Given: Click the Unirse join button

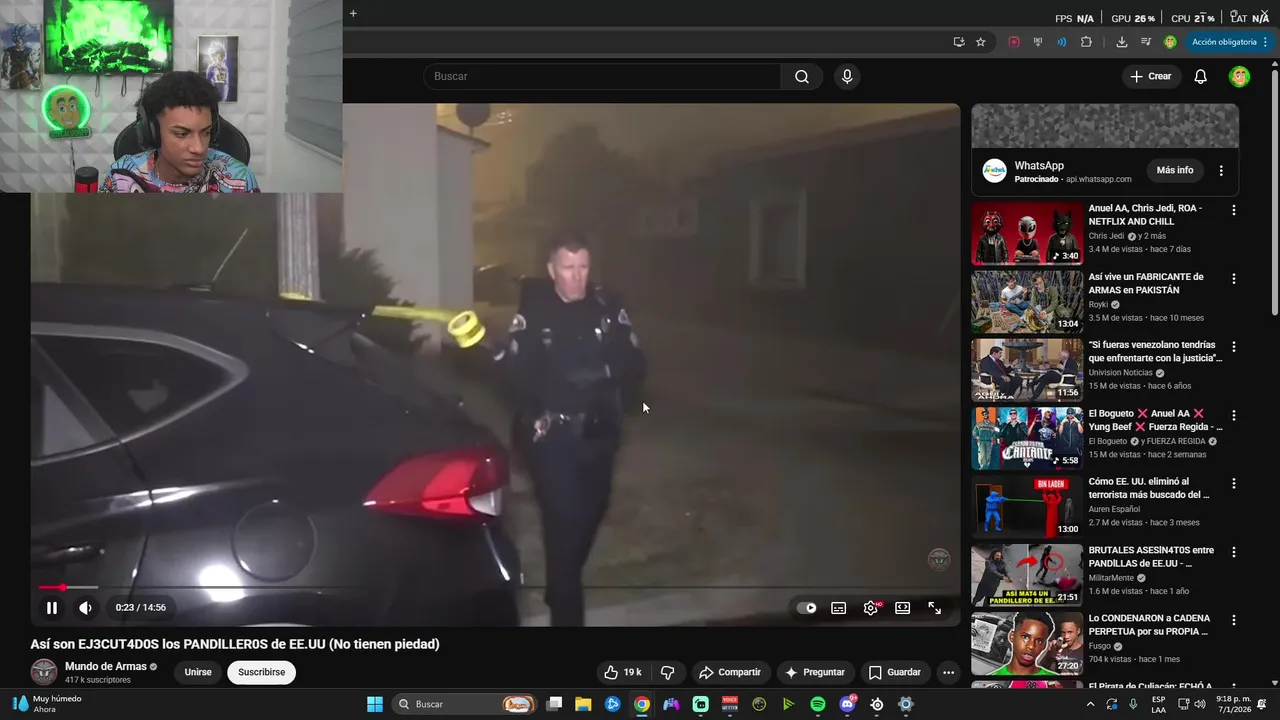Looking at the screenshot, I should click(x=198, y=672).
